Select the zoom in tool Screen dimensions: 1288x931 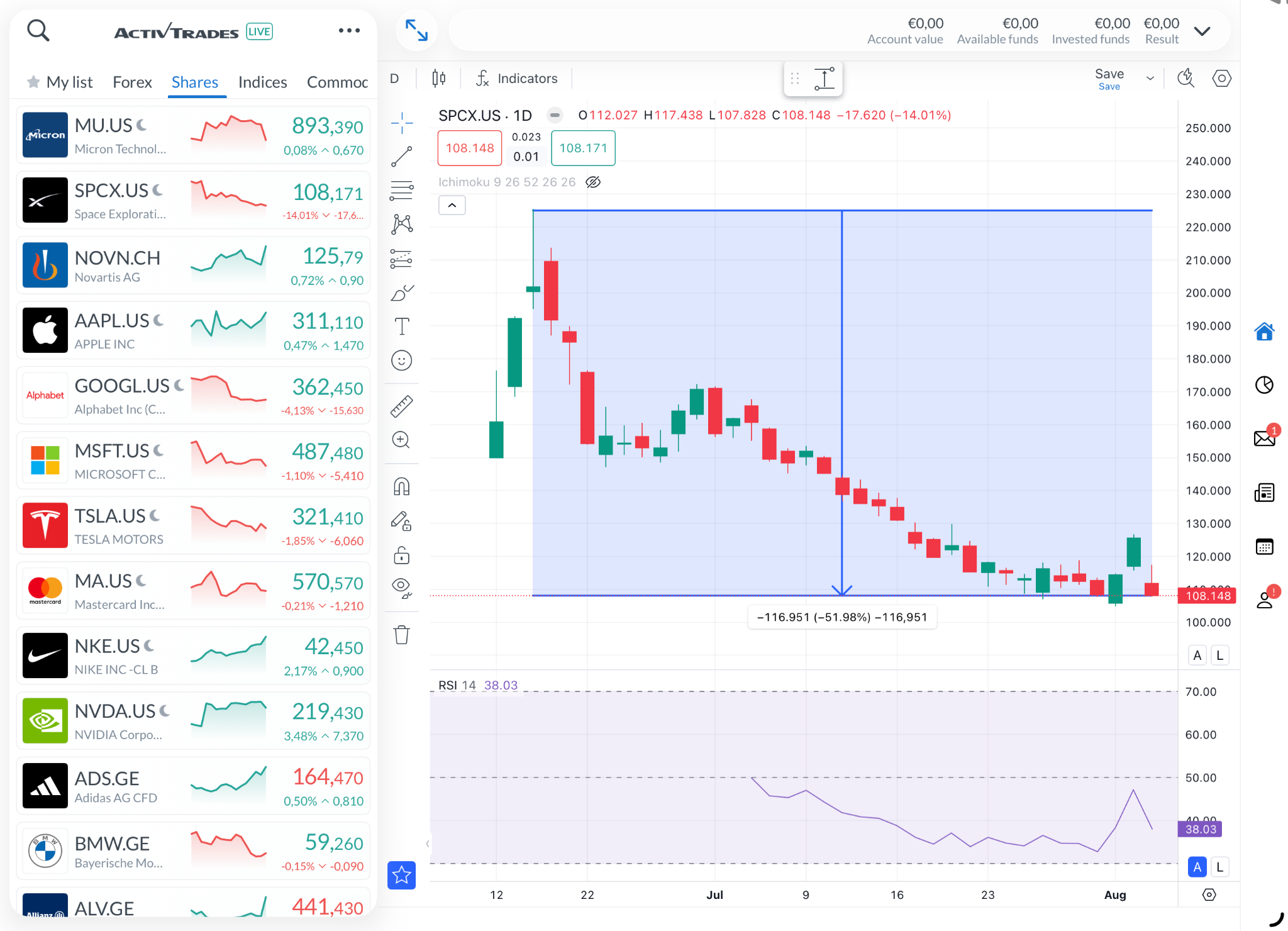pos(402,440)
